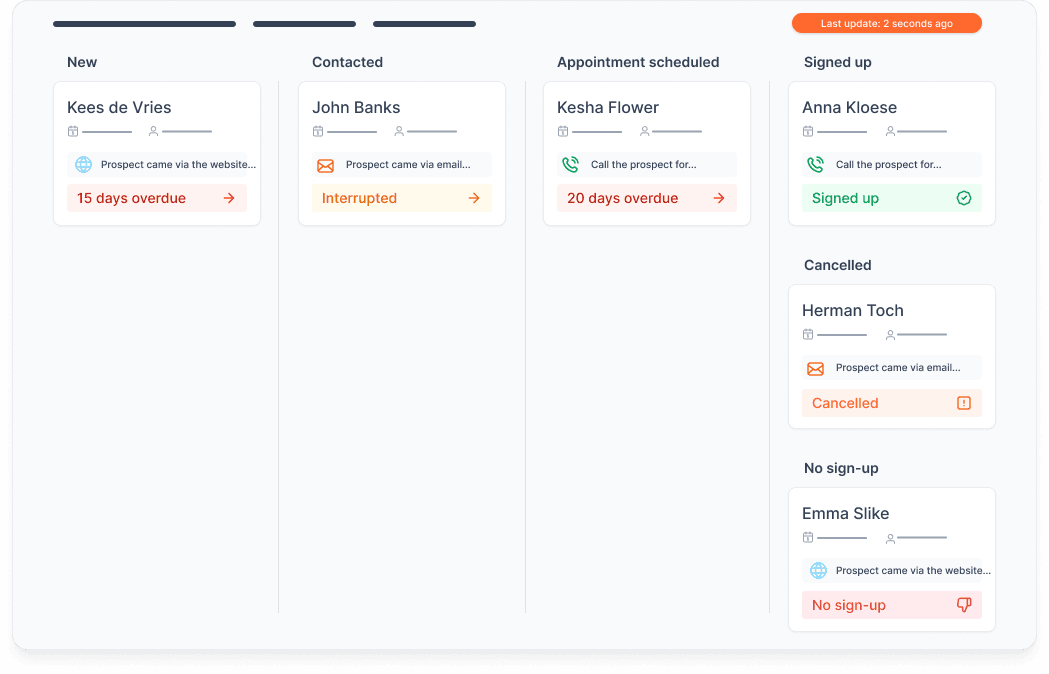This screenshot has width=1049, height=674.
Task: Click arrow on 20 days overdue status
Action: click(719, 198)
